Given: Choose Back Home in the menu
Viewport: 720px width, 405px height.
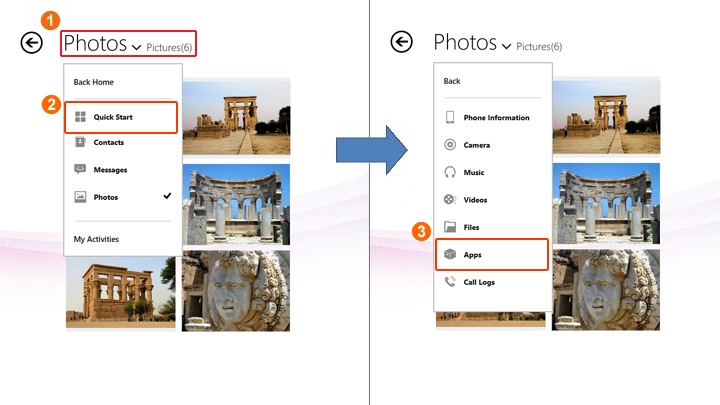Looking at the screenshot, I should coord(94,81).
